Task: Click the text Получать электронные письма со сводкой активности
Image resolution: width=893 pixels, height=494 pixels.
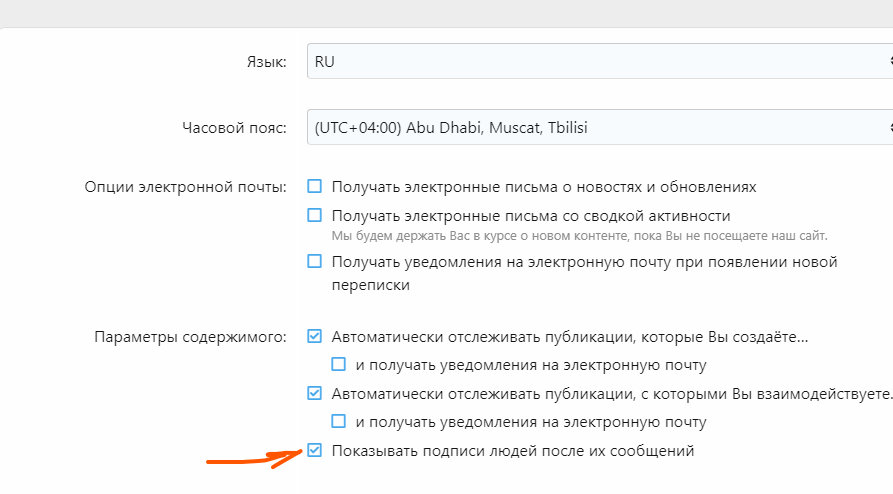Action: point(531,216)
